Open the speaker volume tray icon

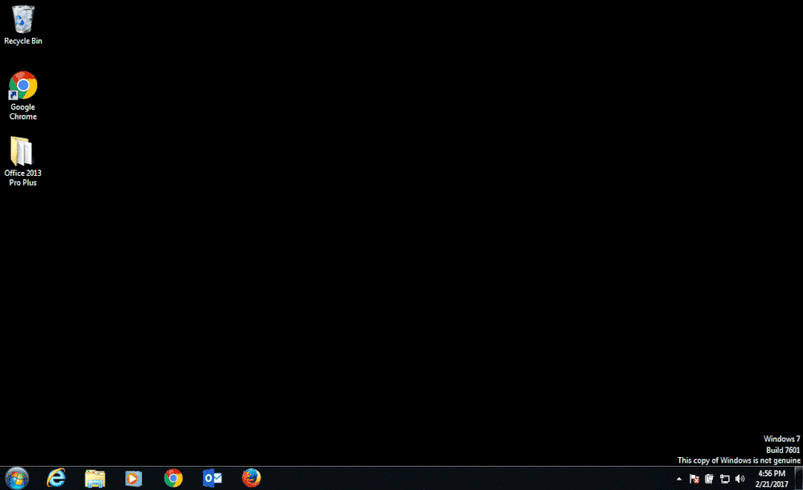[x=740, y=479]
